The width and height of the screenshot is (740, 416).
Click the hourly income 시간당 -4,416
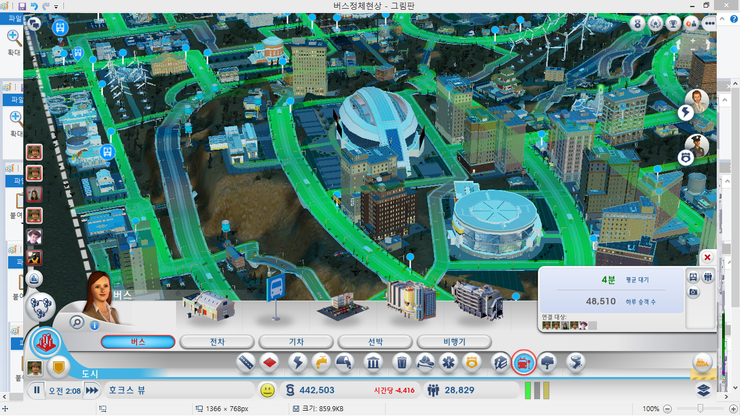click(x=394, y=391)
